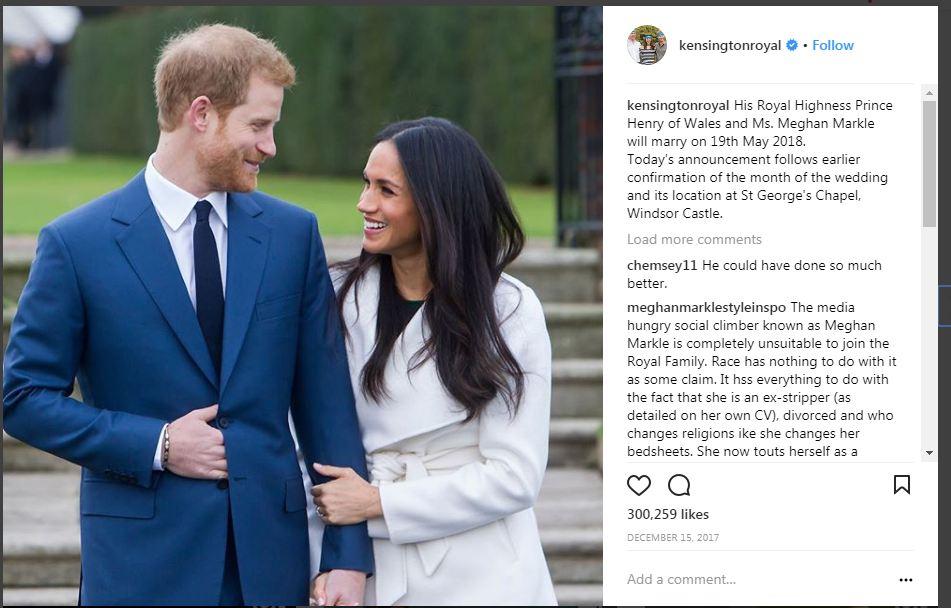Screen dimensions: 951x608
Task: Like the post with the heart icon
Action: click(x=639, y=485)
